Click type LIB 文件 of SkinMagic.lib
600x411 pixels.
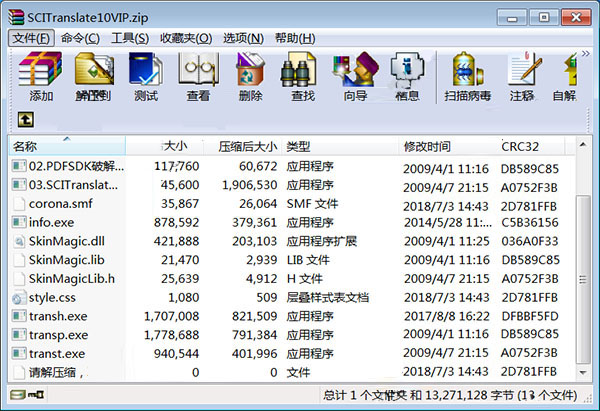[308, 260]
